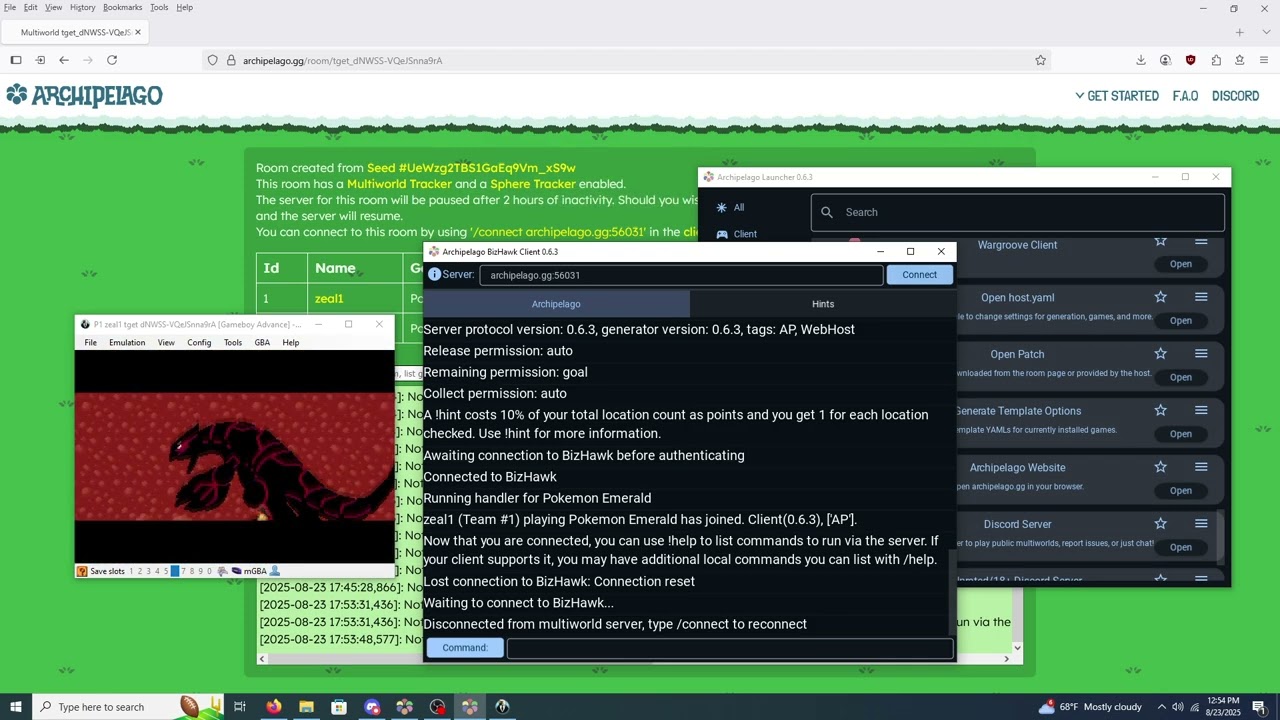Bookmark this page with the star icon

pyautogui.click(x=1040, y=60)
